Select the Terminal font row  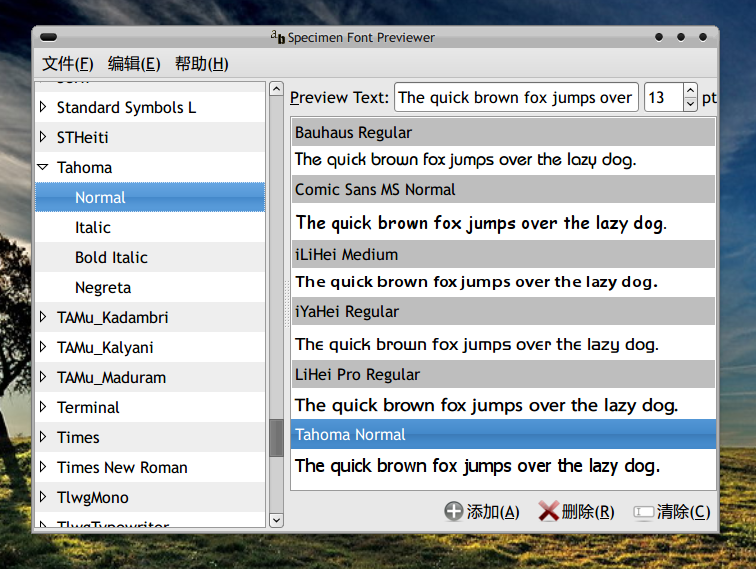150,407
